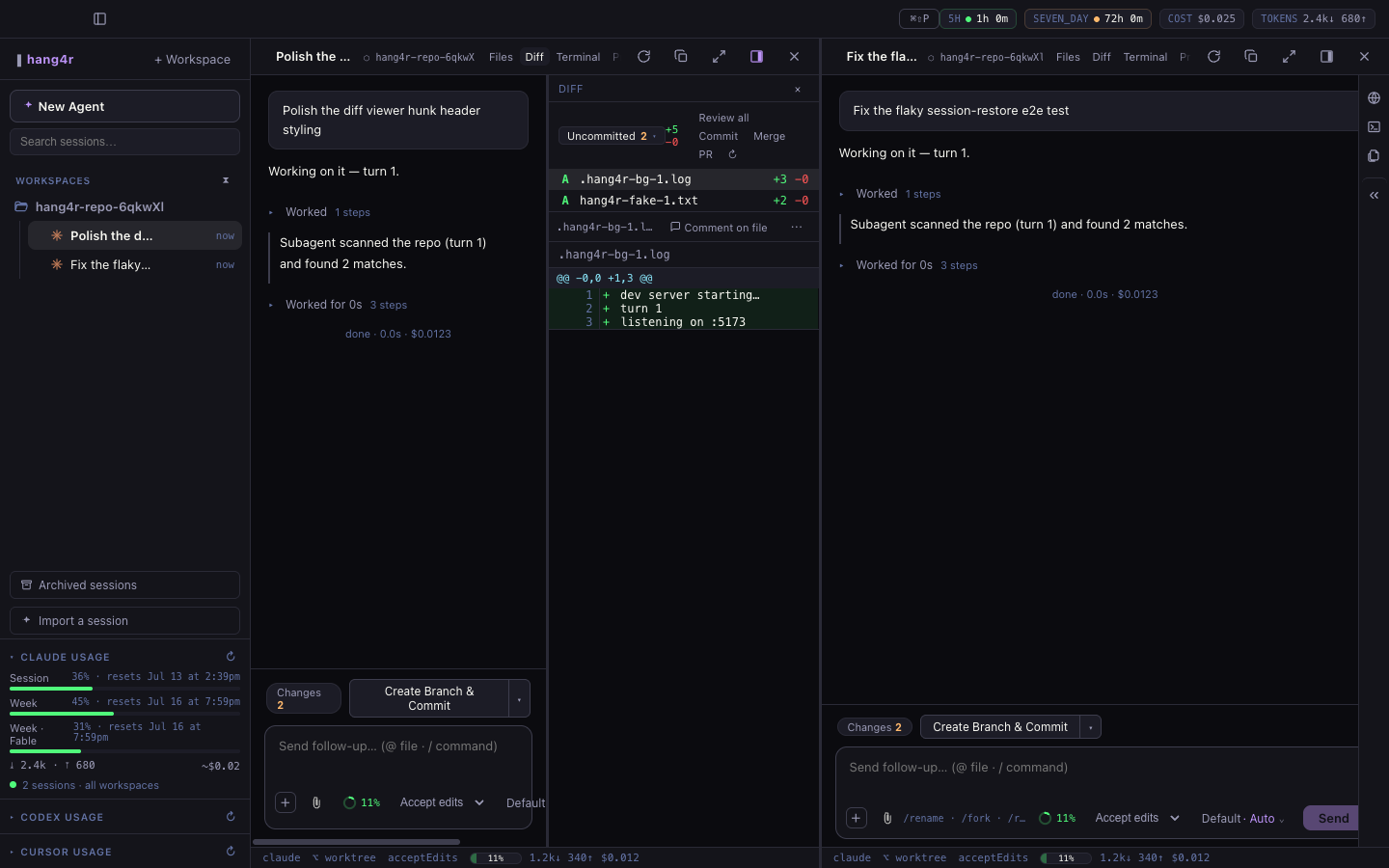Refresh the Polish session pane
Image resolution: width=1389 pixels, height=868 pixels.
[643, 57]
